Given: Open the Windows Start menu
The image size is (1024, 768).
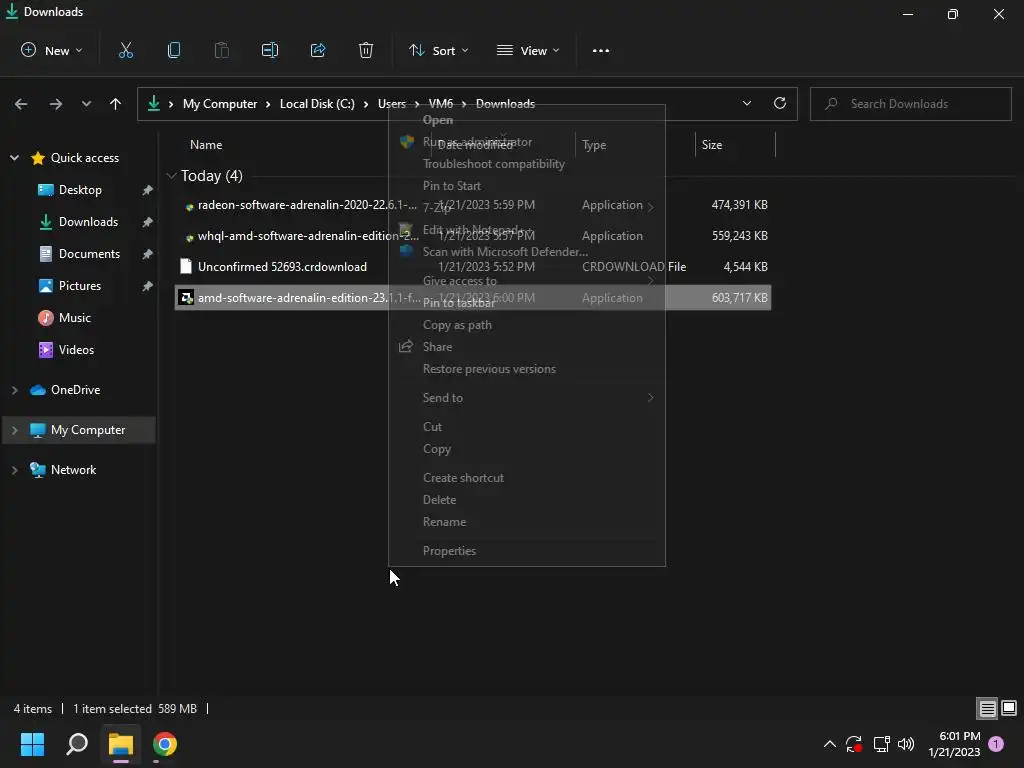Looking at the screenshot, I should [33, 744].
